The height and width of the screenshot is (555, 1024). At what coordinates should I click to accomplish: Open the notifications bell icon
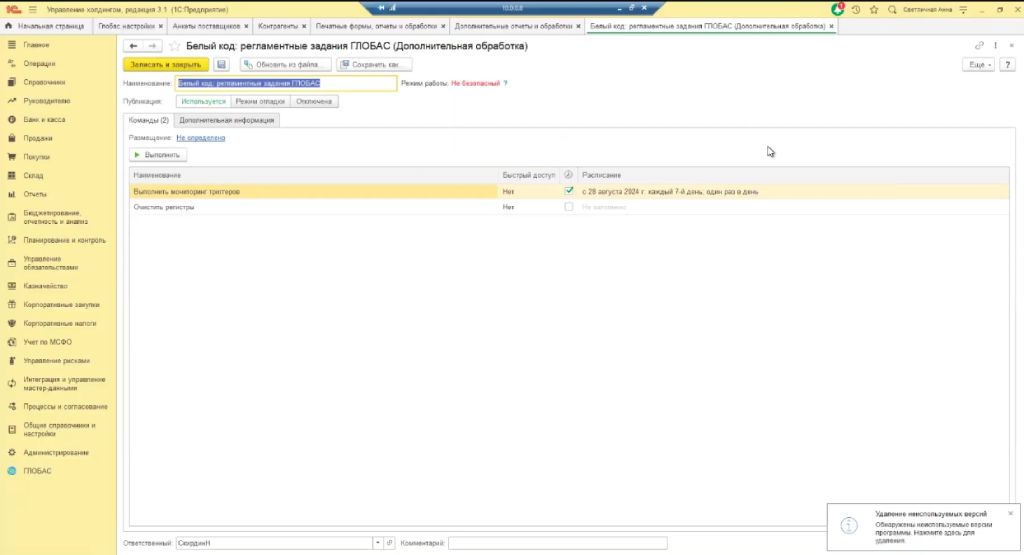[838, 9]
